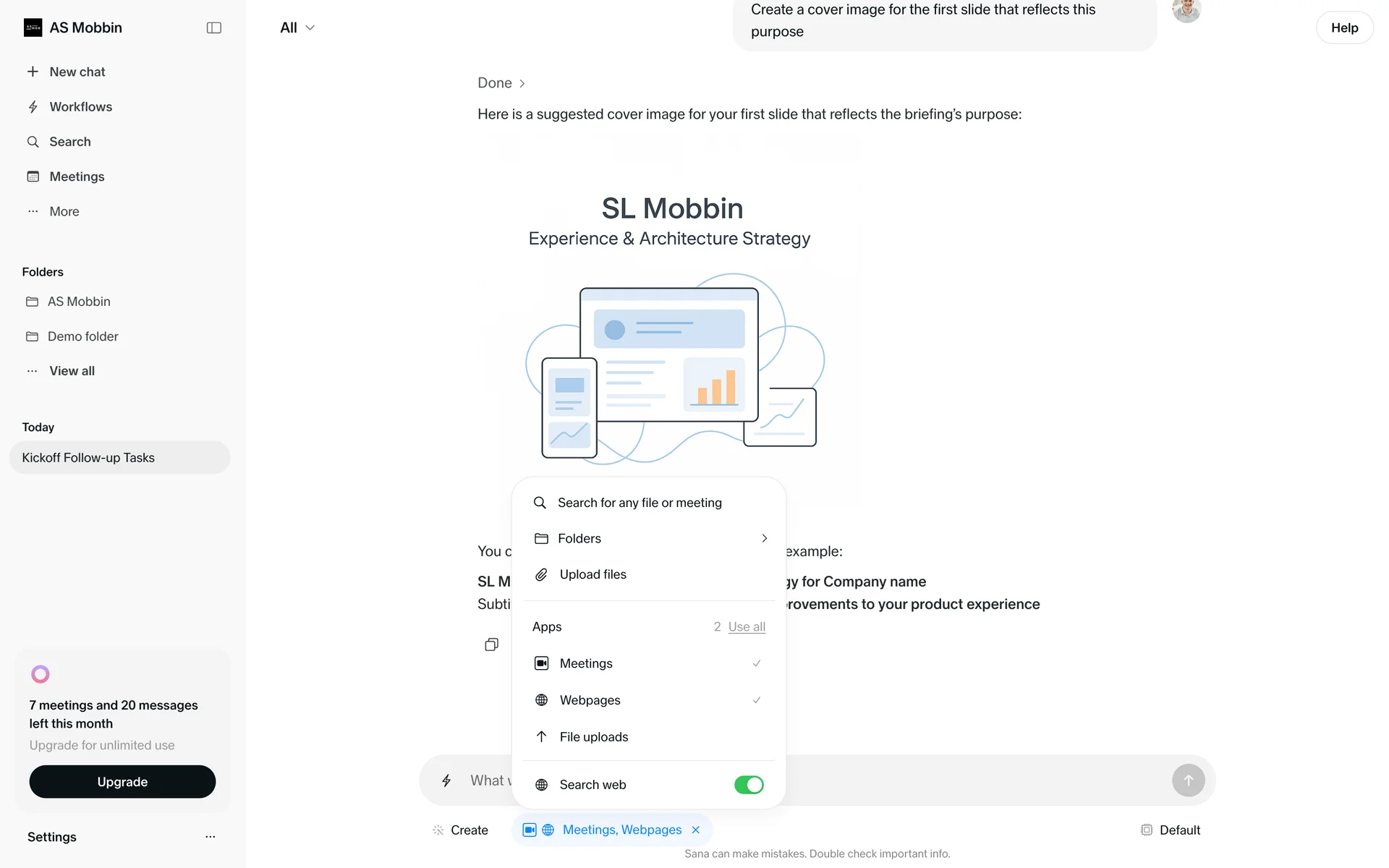
Task: Click the Upgrade button
Action: (x=122, y=782)
